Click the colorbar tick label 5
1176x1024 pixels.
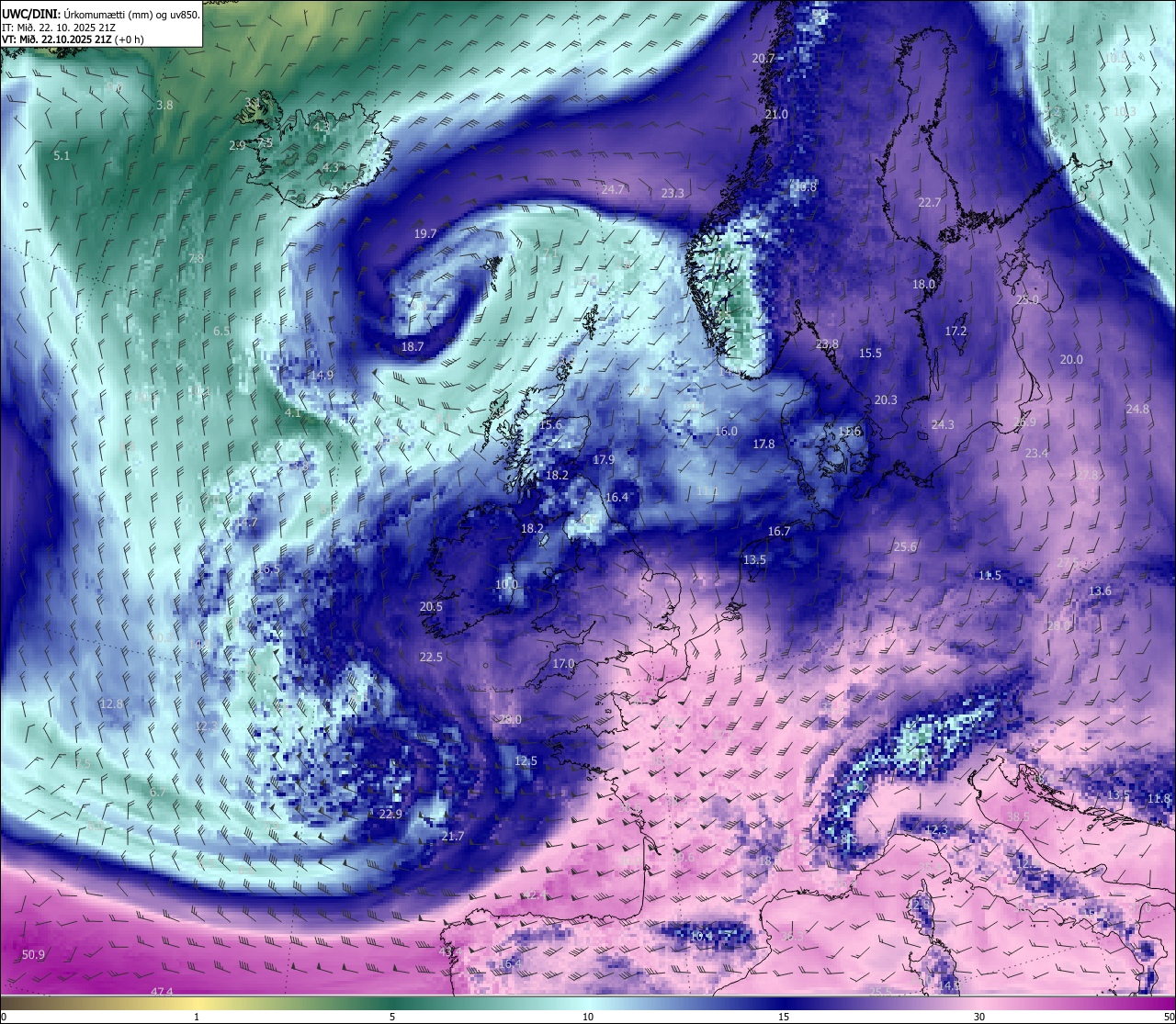pyautogui.click(x=392, y=1017)
